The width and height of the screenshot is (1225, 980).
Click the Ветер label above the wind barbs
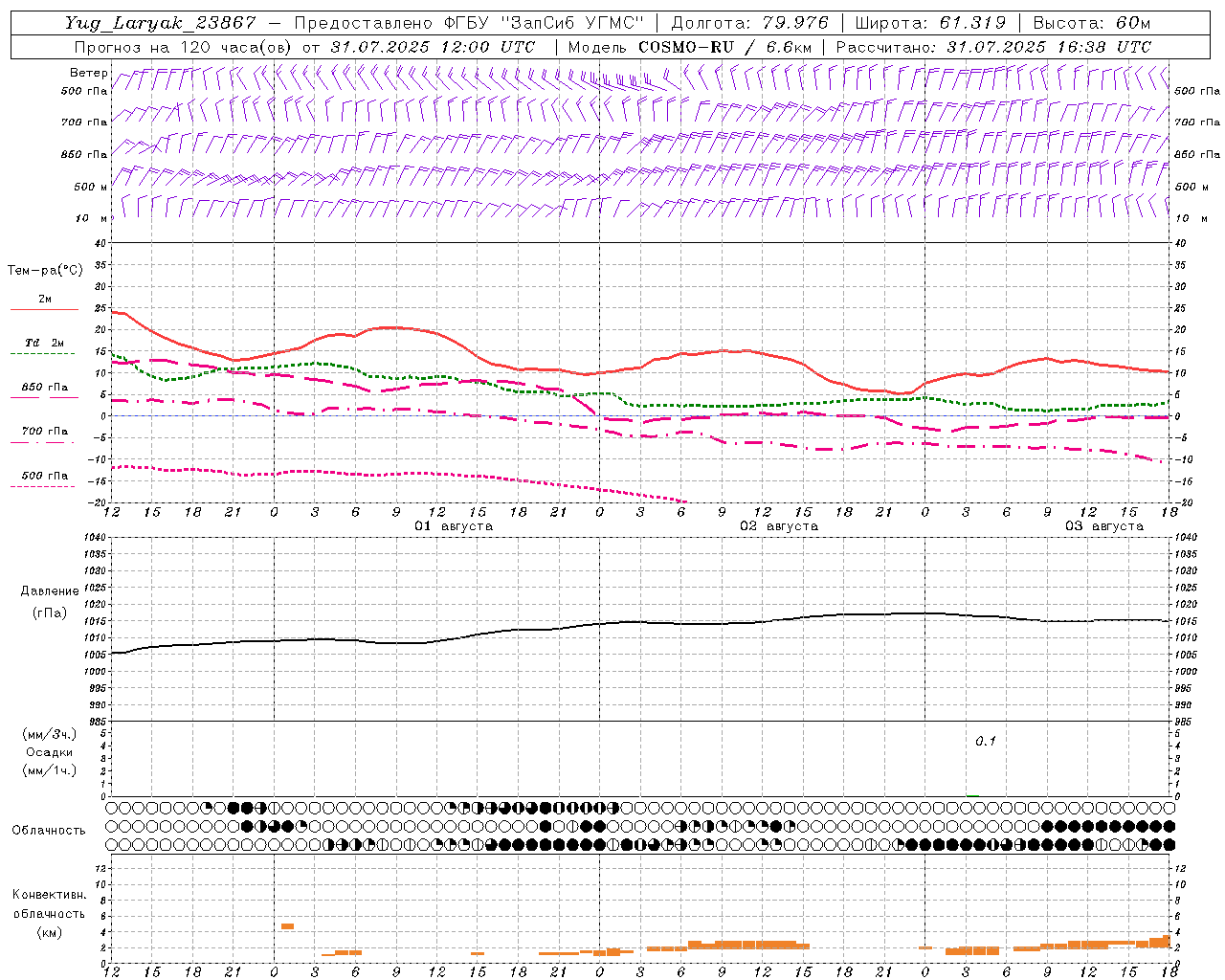(x=88, y=73)
